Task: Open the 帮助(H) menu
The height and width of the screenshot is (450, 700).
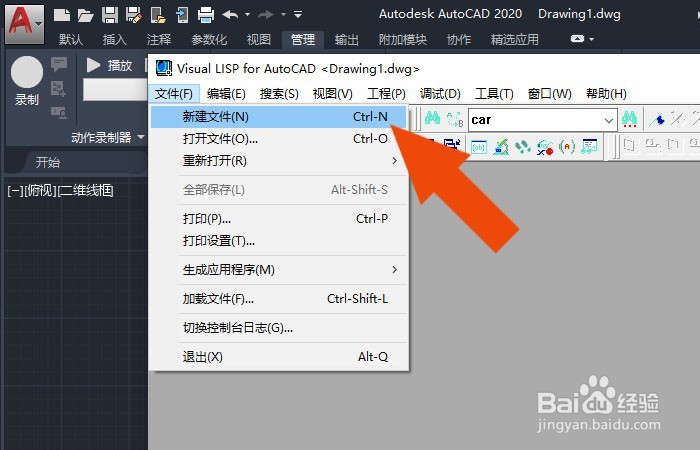Action: [606, 94]
